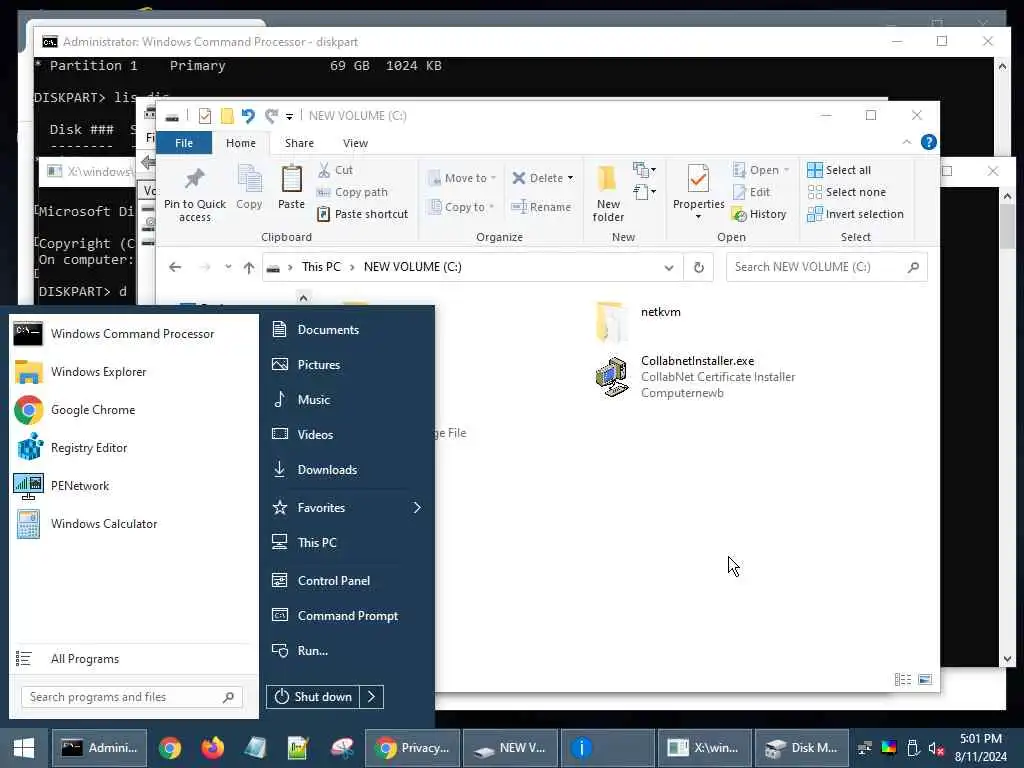The width and height of the screenshot is (1024, 768).
Task: Select the Home ribbon tab
Action: [241, 143]
